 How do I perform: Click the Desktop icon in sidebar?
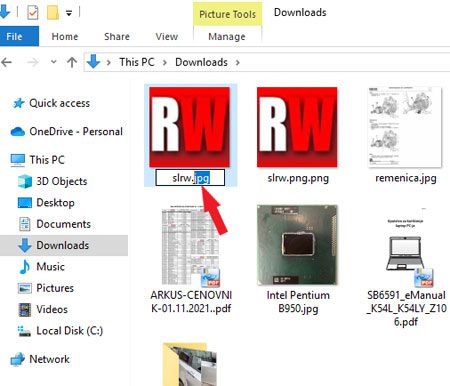pyautogui.click(x=25, y=203)
